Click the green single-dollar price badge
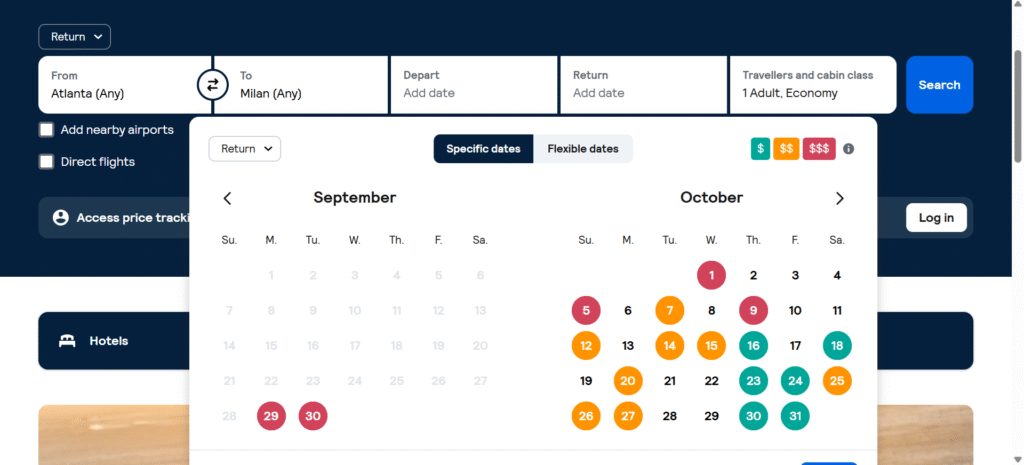The width and height of the screenshot is (1024, 465). tap(761, 149)
